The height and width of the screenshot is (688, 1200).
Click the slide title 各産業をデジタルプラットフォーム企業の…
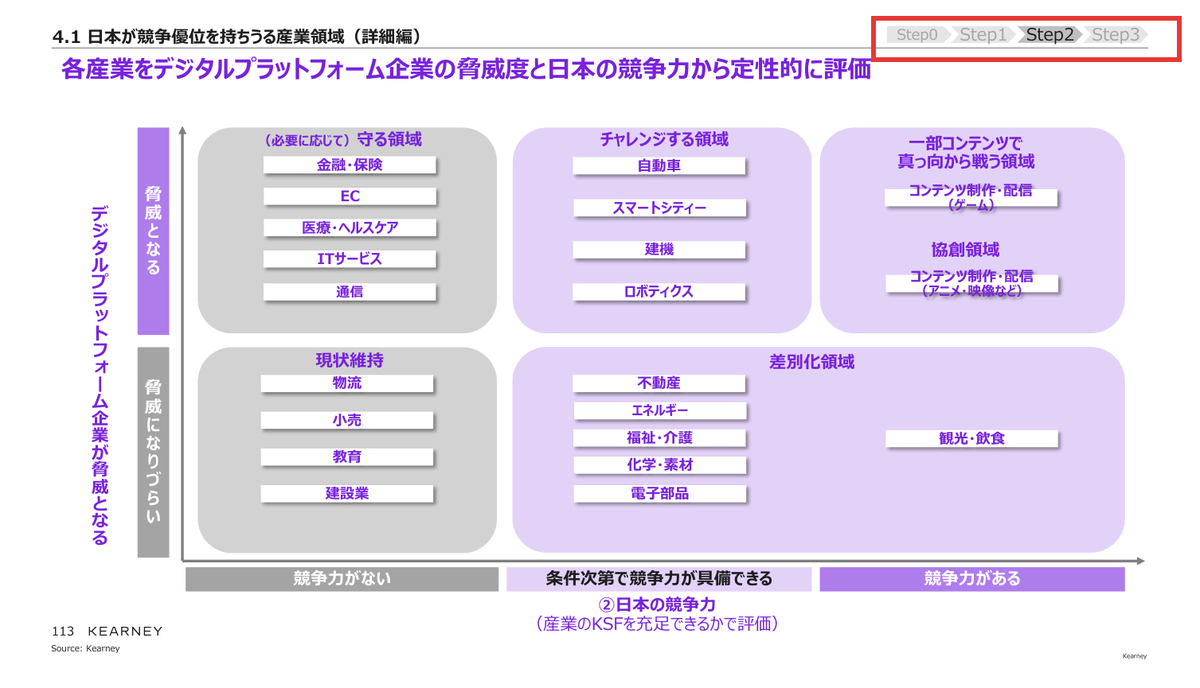point(465,70)
